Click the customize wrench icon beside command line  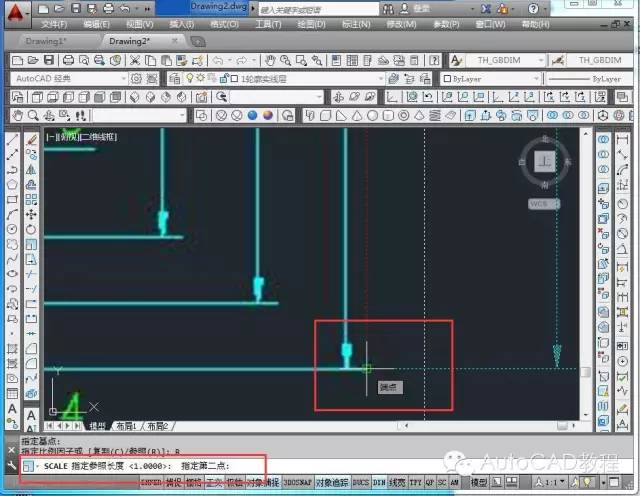click(11, 465)
